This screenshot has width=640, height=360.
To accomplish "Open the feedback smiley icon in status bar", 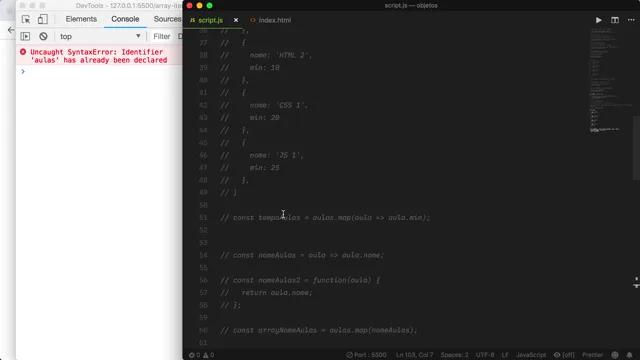I will (x=615, y=355).
